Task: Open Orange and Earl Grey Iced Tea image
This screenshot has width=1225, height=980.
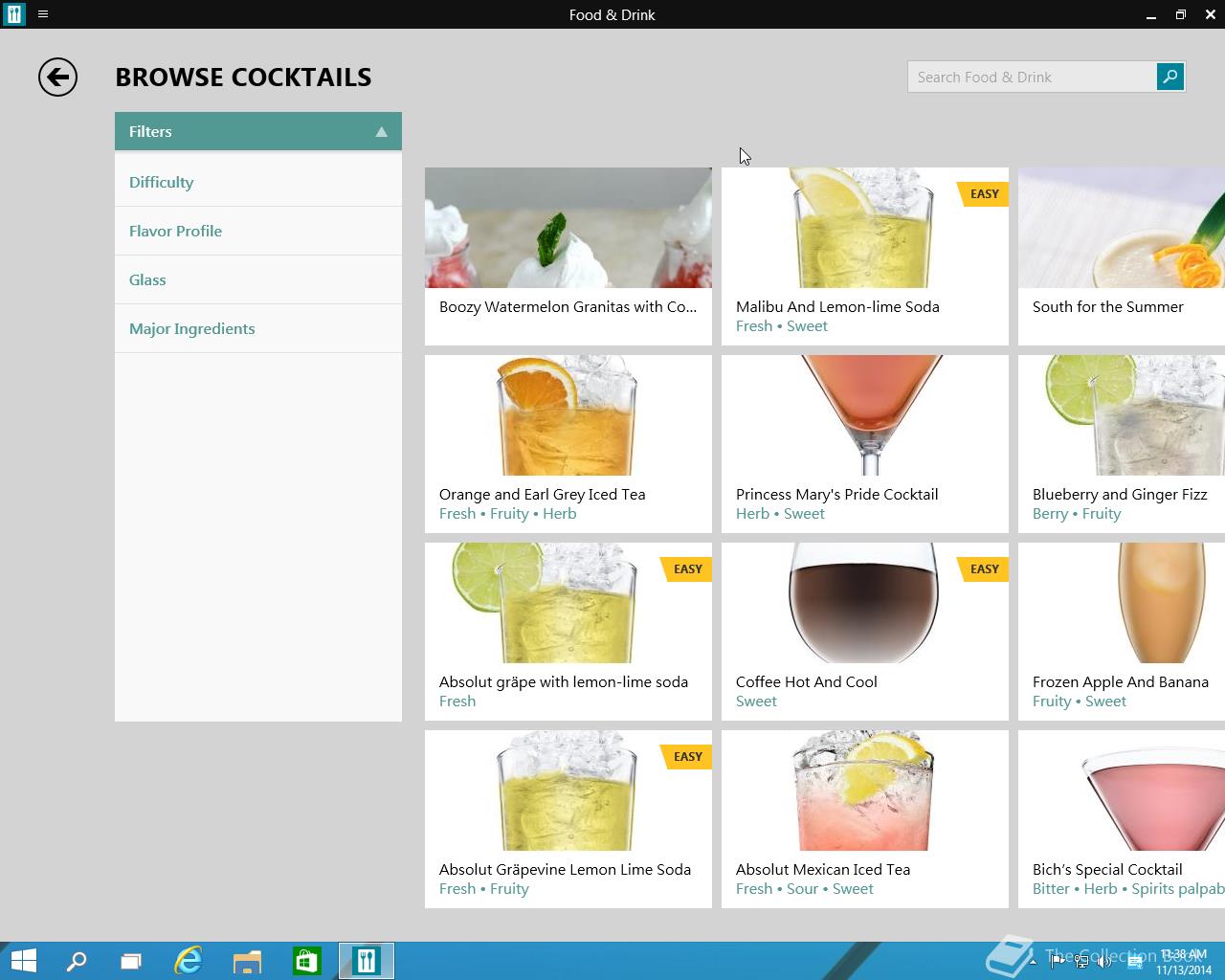Action: coord(568,415)
